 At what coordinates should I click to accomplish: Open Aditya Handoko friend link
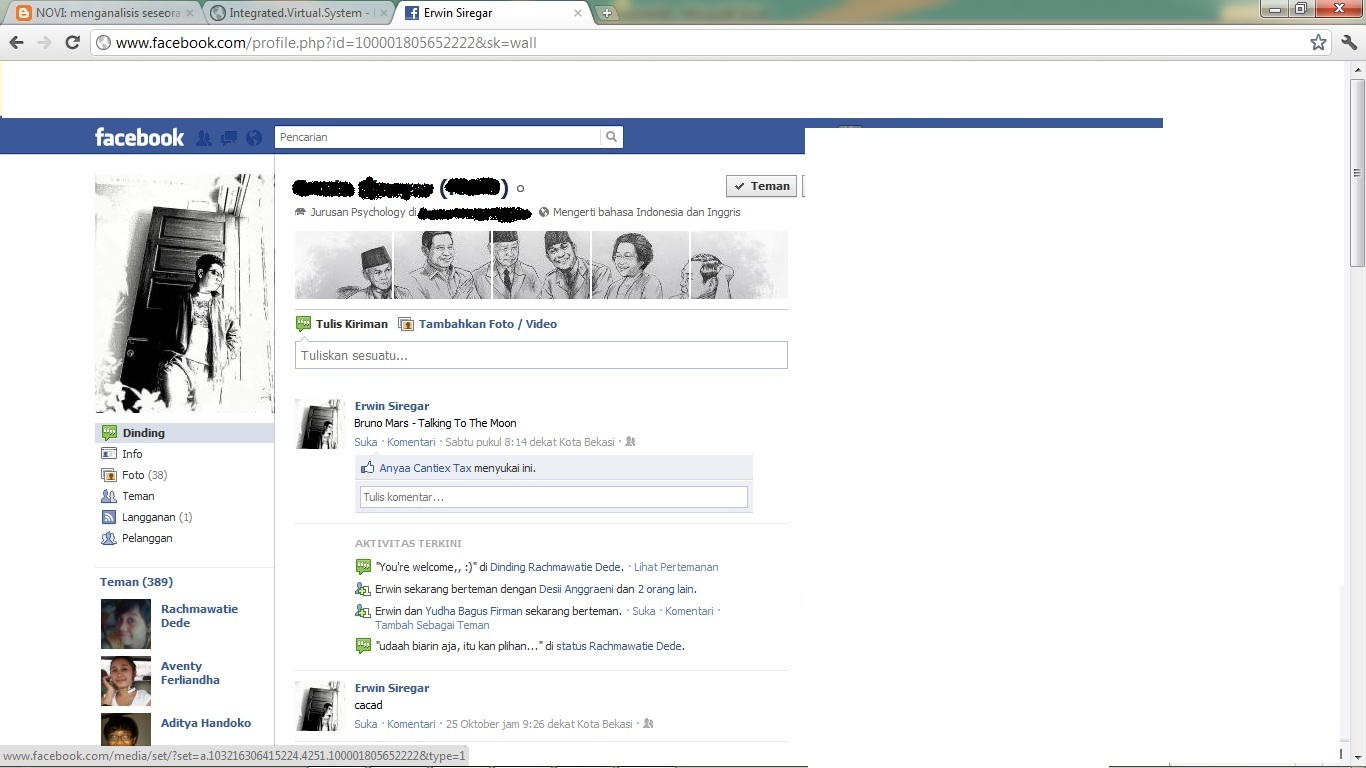click(206, 723)
